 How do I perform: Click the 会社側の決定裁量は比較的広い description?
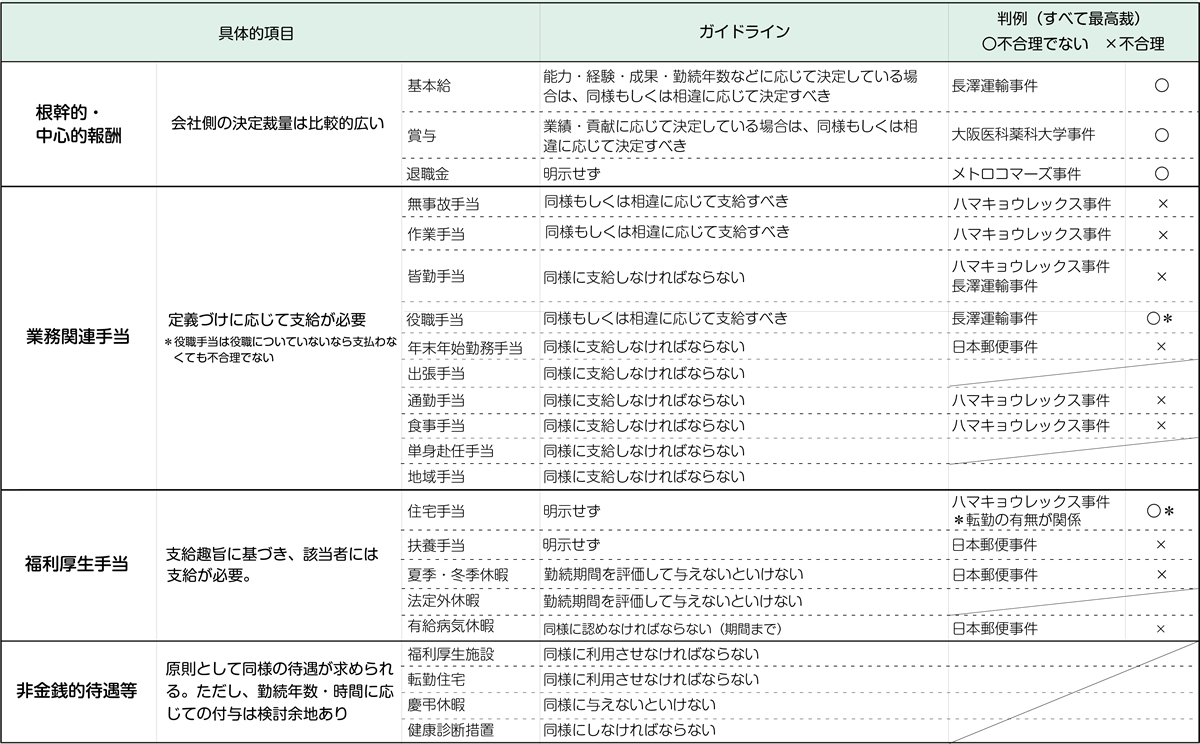(x=276, y=125)
